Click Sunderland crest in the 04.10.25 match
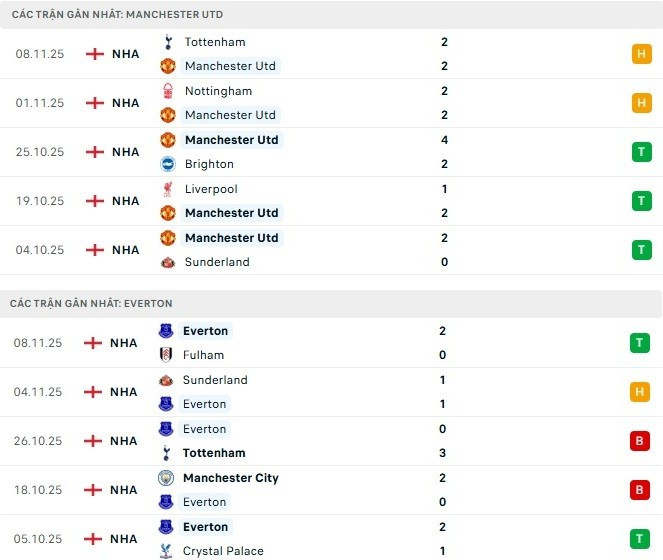Screen dimensions: 663x560 click(x=167, y=262)
